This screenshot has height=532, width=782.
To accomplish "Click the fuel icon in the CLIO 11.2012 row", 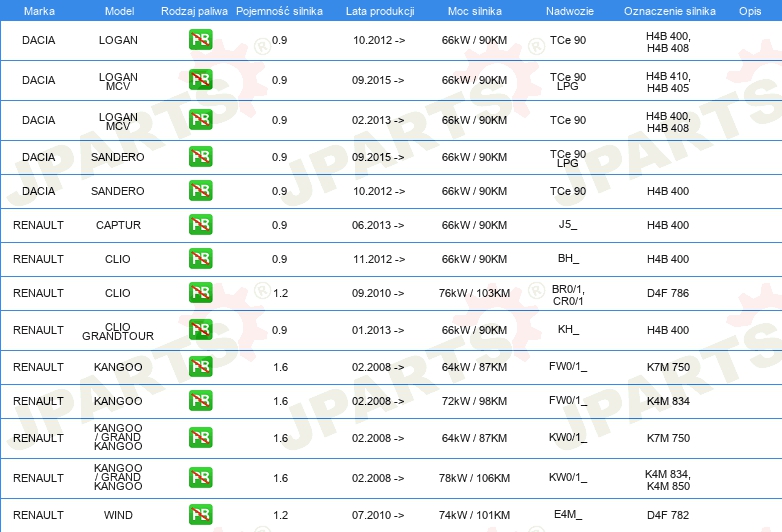I will click(x=200, y=258).
